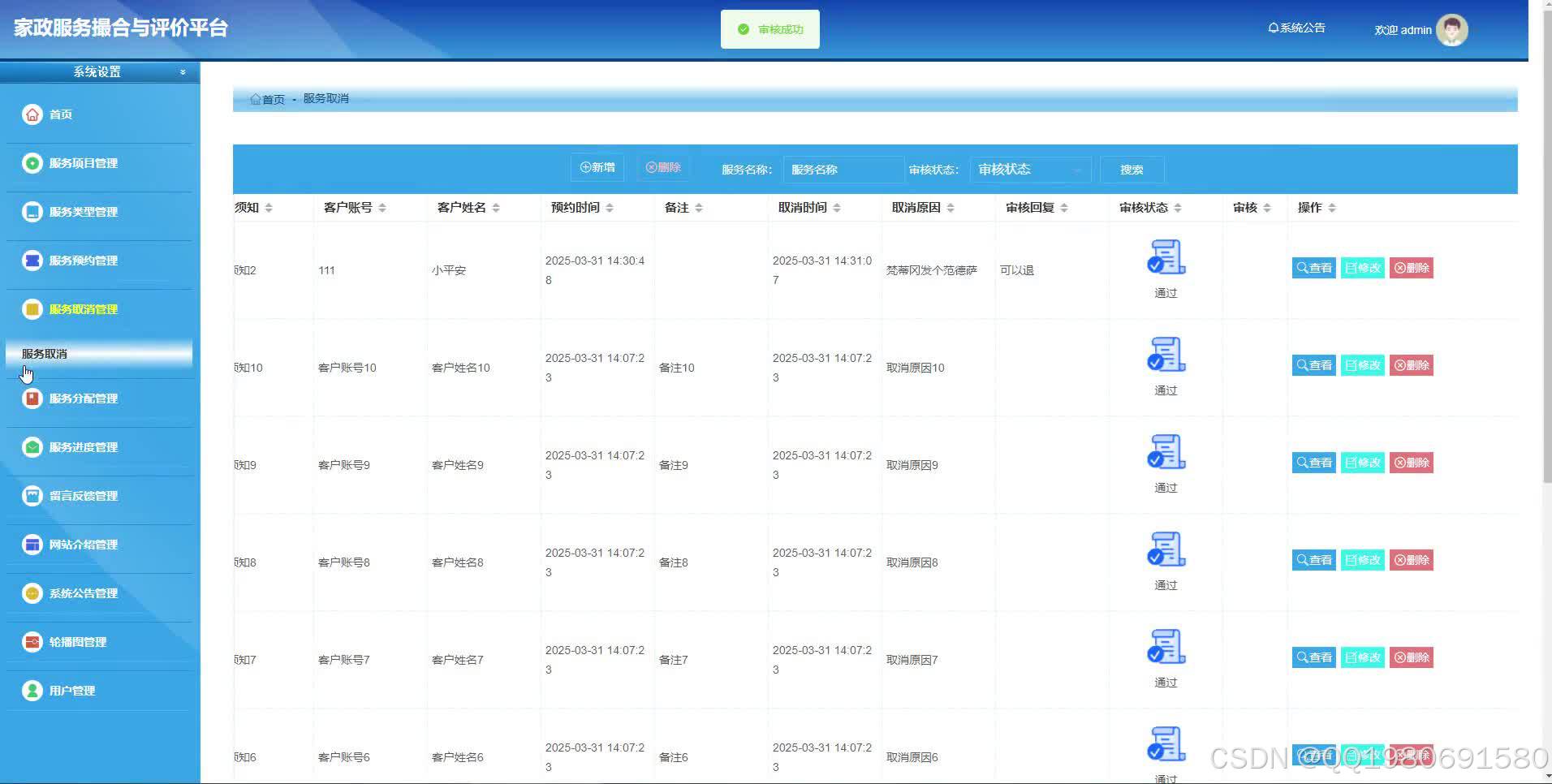Click the 服务分配管理 sidebar icon

pyautogui.click(x=32, y=398)
